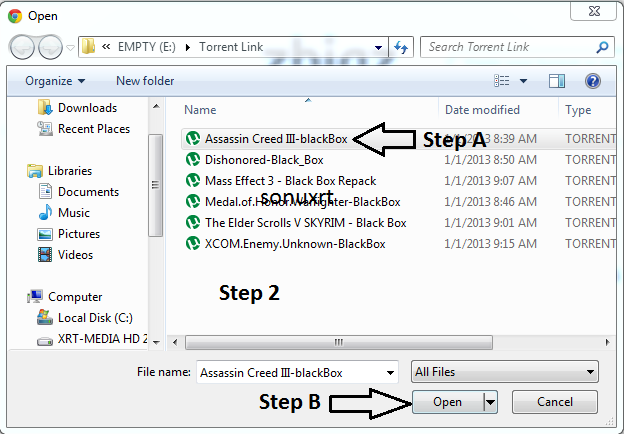Expand the File name dropdown arrow
625x441 pixels.
click(391, 373)
